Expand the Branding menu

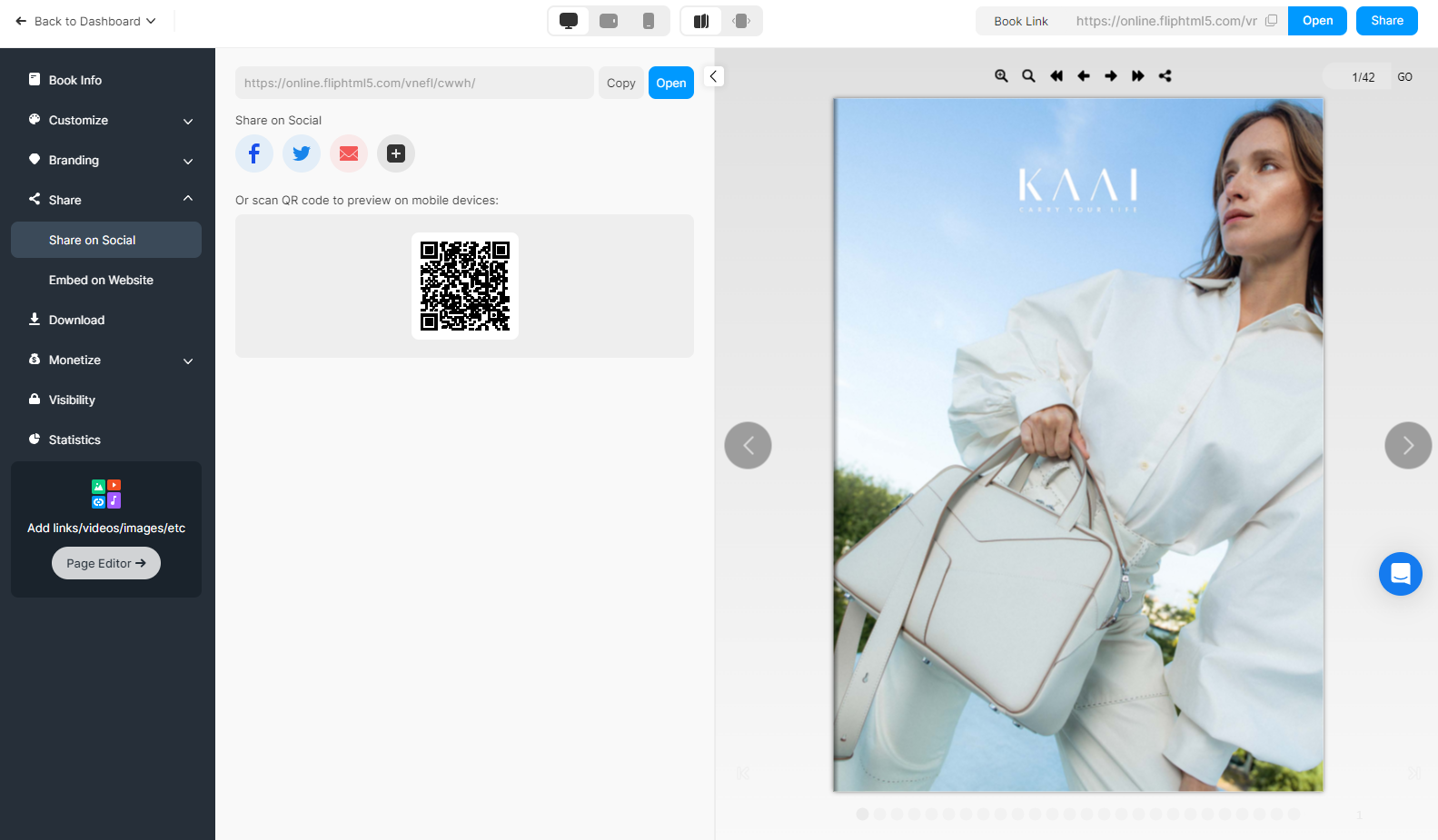[106, 160]
